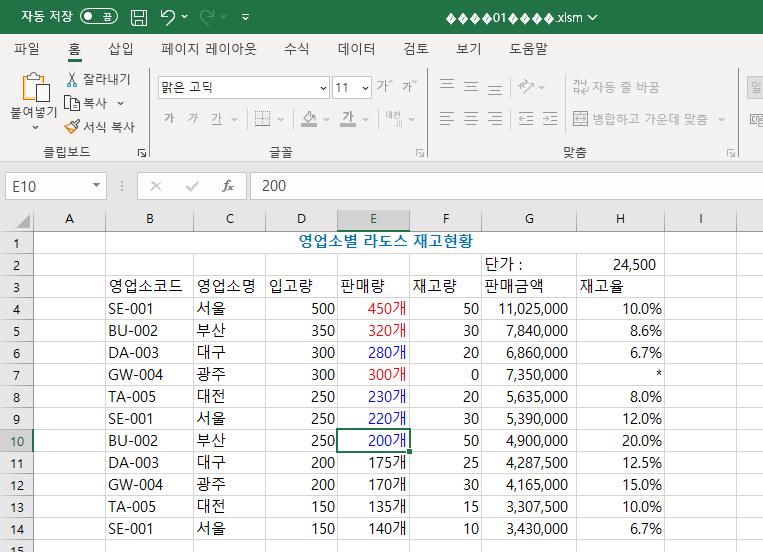The width and height of the screenshot is (763, 552).
Task: Select cell G4 containing 11,025,000
Action: [x=528, y=309]
